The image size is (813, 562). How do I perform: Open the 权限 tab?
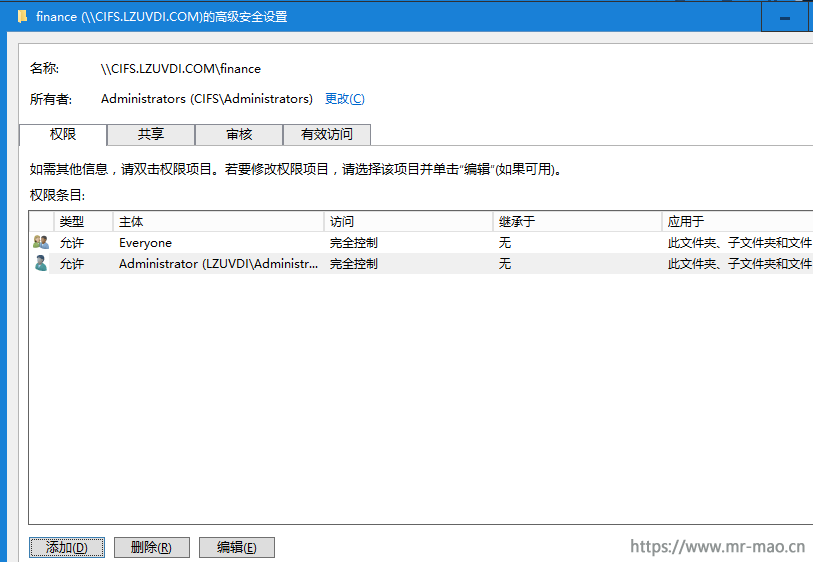coord(63,135)
